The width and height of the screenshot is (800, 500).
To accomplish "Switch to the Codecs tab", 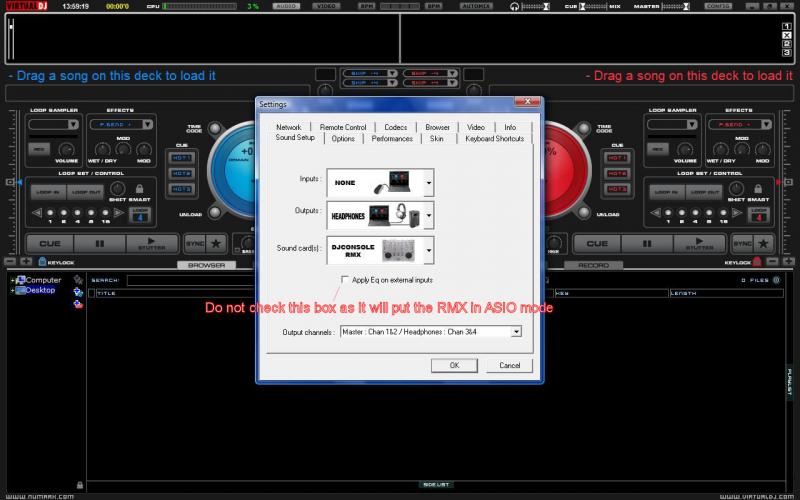I will [x=396, y=127].
